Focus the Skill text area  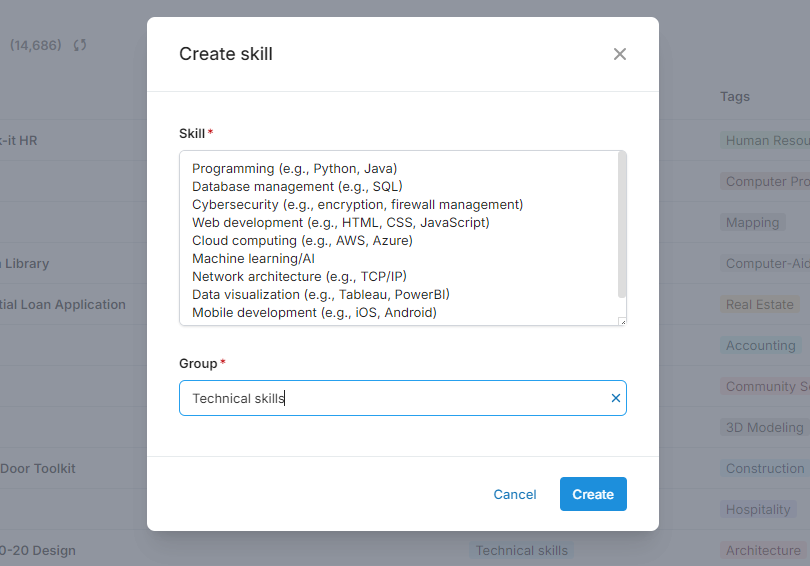click(x=400, y=238)
